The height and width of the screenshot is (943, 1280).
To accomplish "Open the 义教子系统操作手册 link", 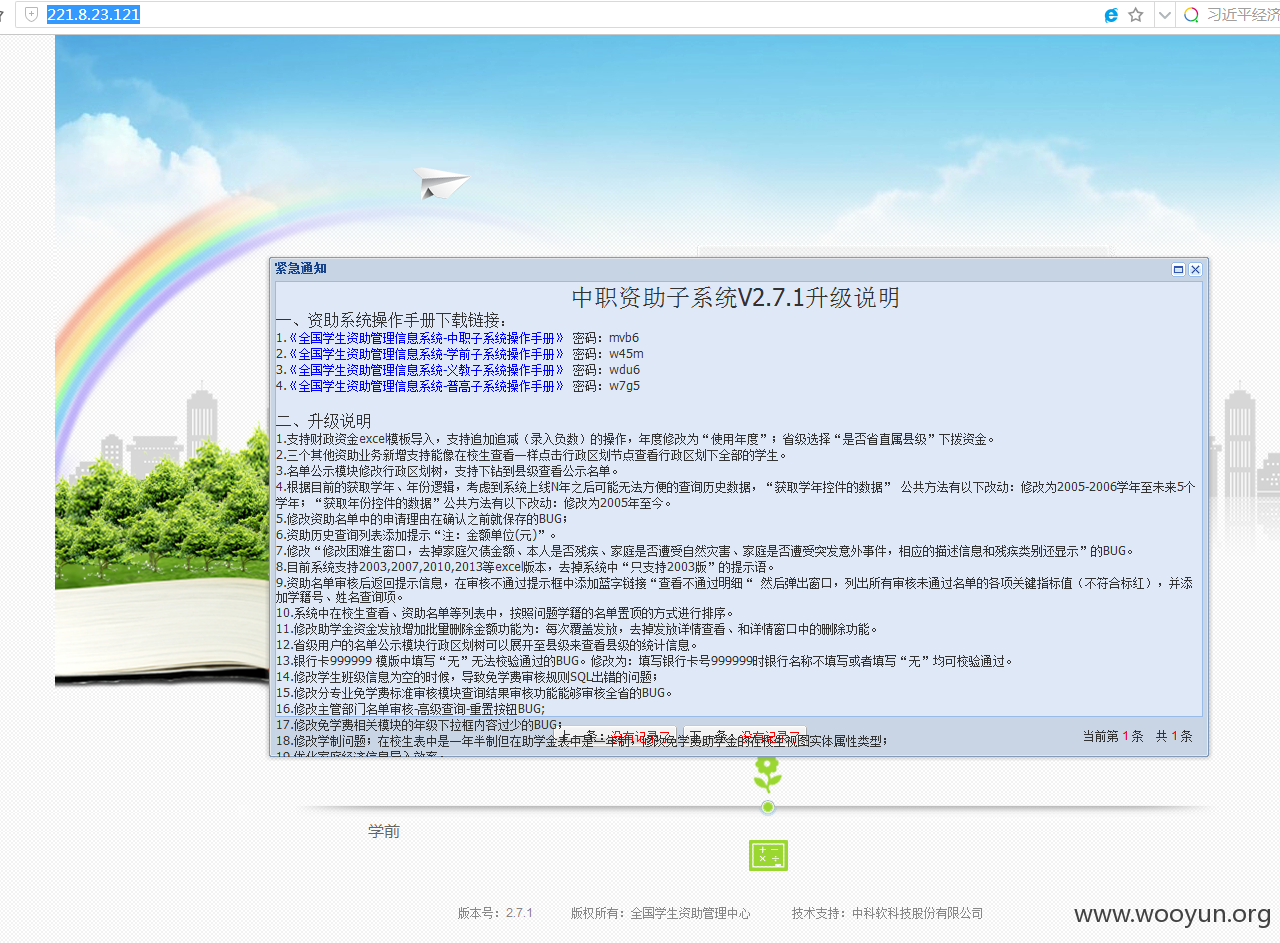I will [425, 370].
